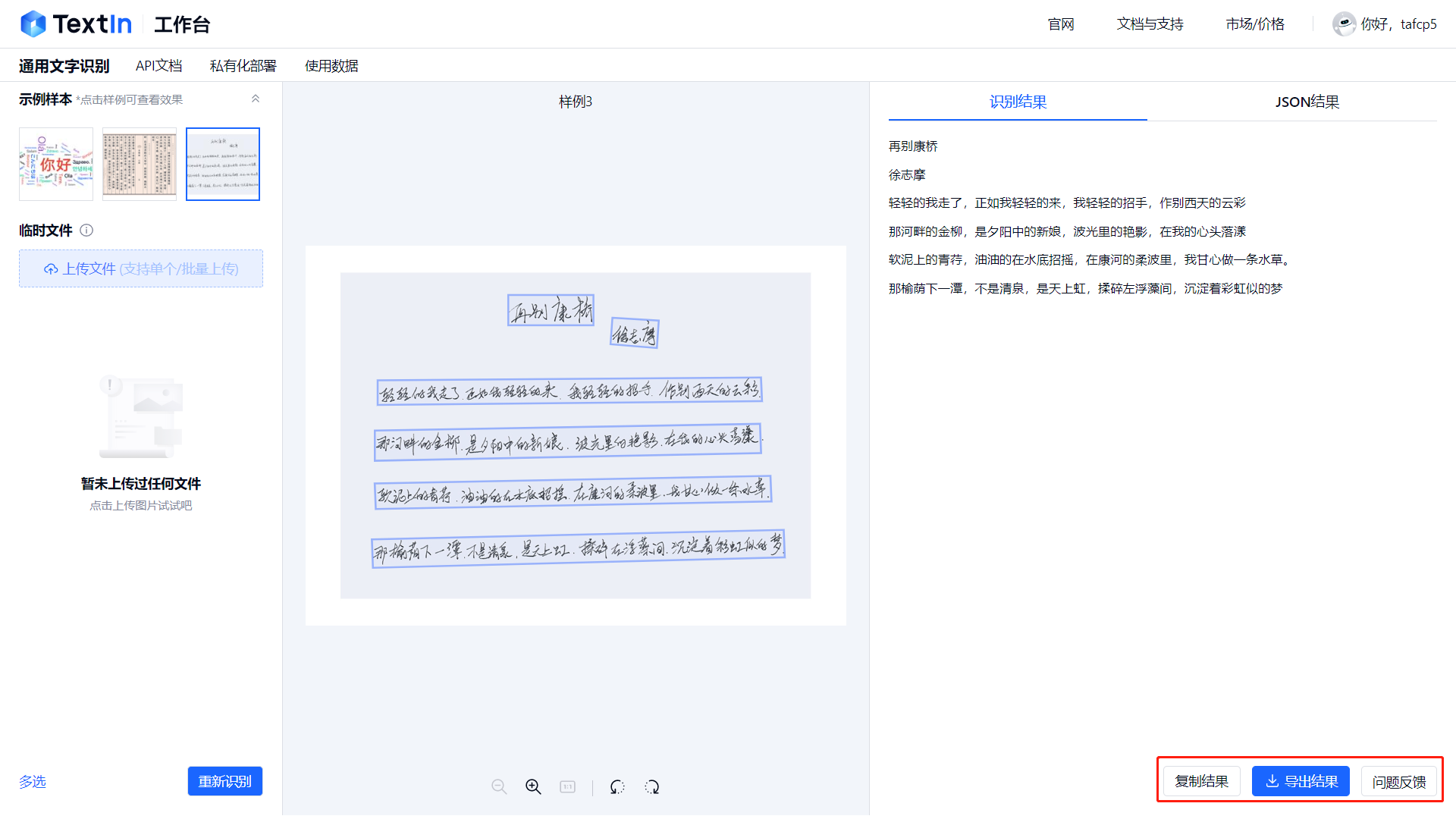Viewport: 1456px width, 819px height.
Task: Select the word cloud sample thumbnail
Action: (56, 164)
